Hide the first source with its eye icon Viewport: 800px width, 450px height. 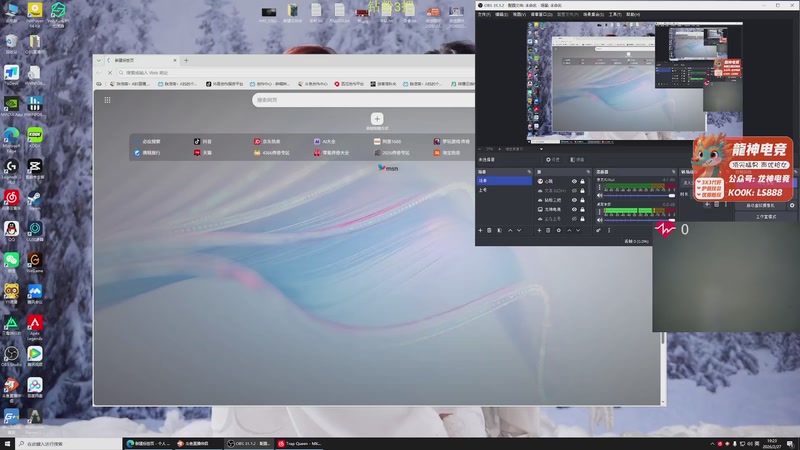pos(574,181)
